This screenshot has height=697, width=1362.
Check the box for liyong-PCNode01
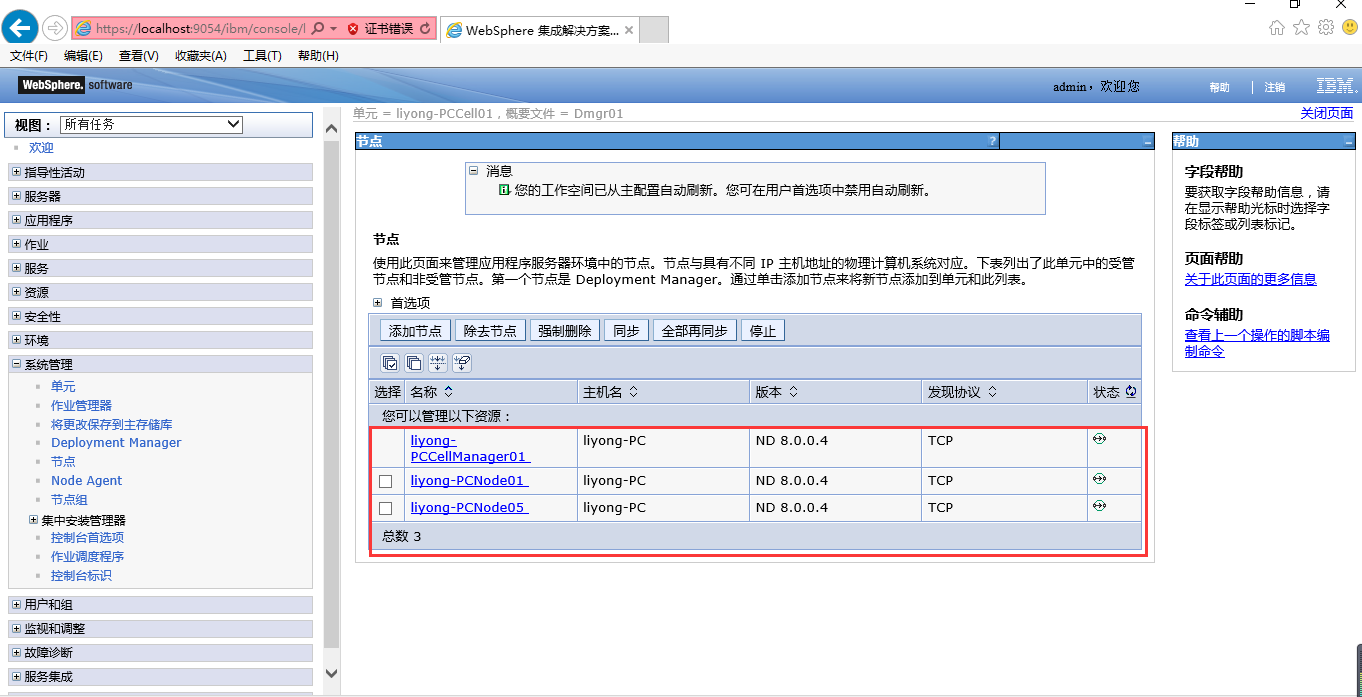coord(385,481)
